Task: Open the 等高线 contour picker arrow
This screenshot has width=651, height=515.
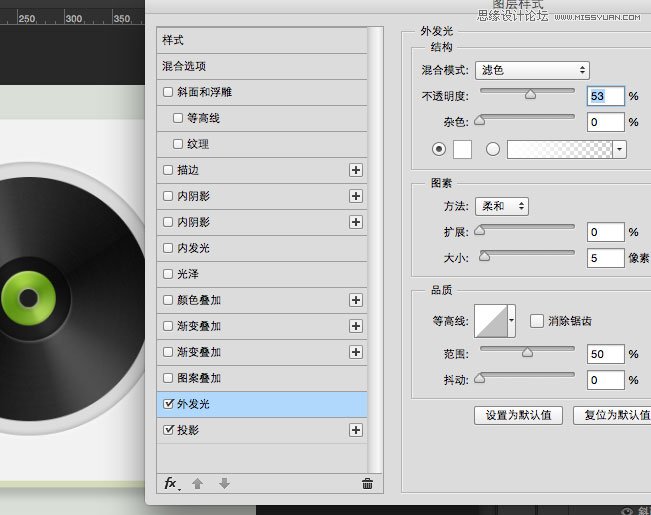Action: [512, 321]
